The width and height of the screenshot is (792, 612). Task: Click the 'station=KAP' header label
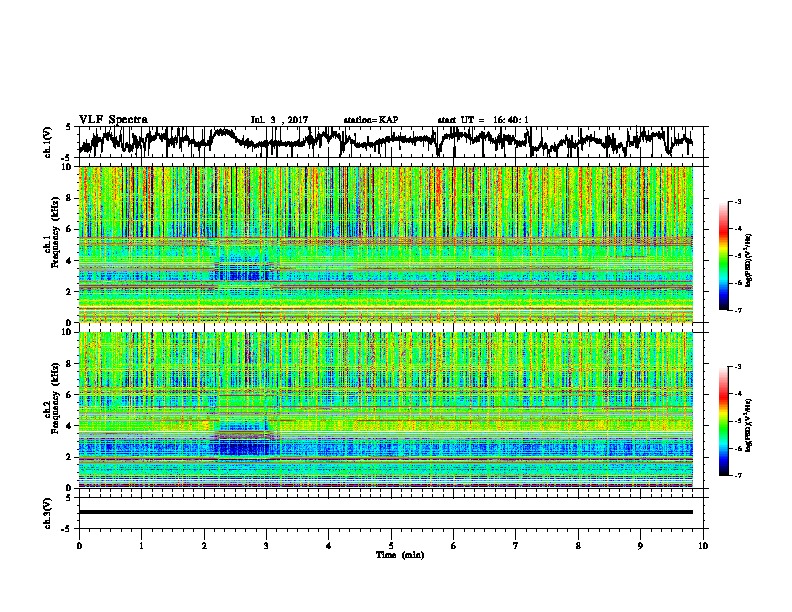pos(371,120)
